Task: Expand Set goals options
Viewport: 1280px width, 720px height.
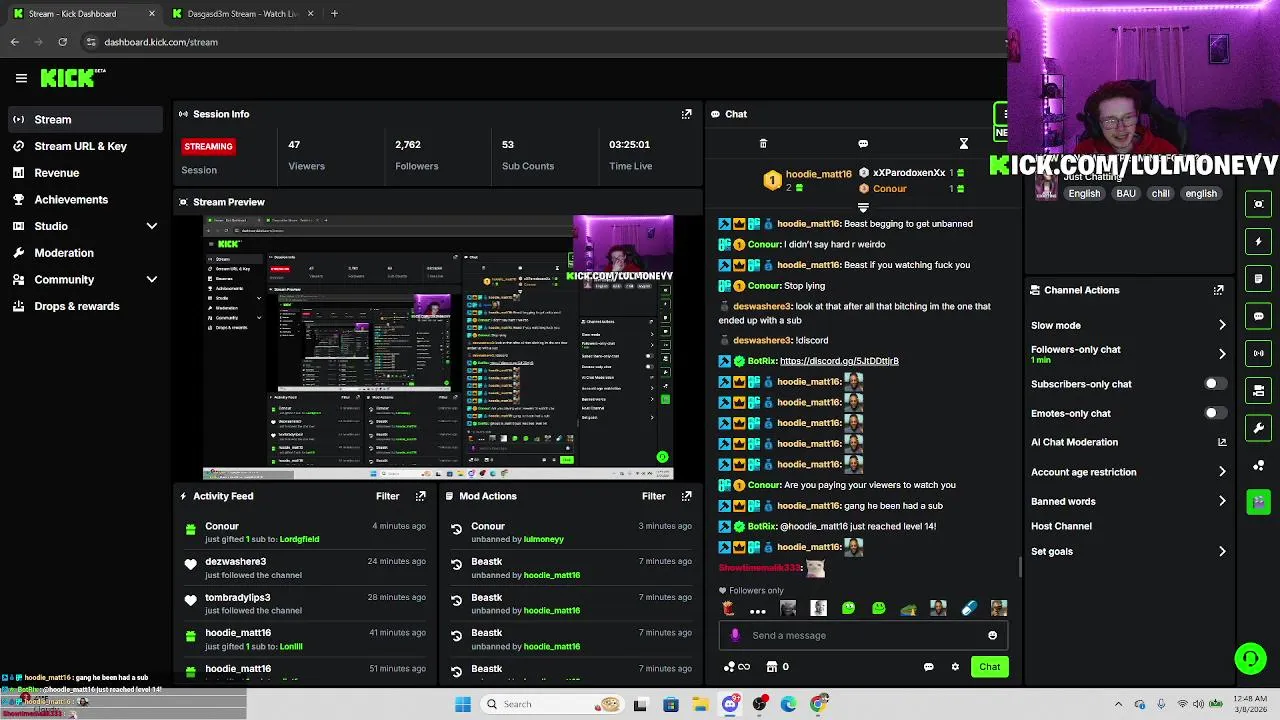Action: [1222, 551]
